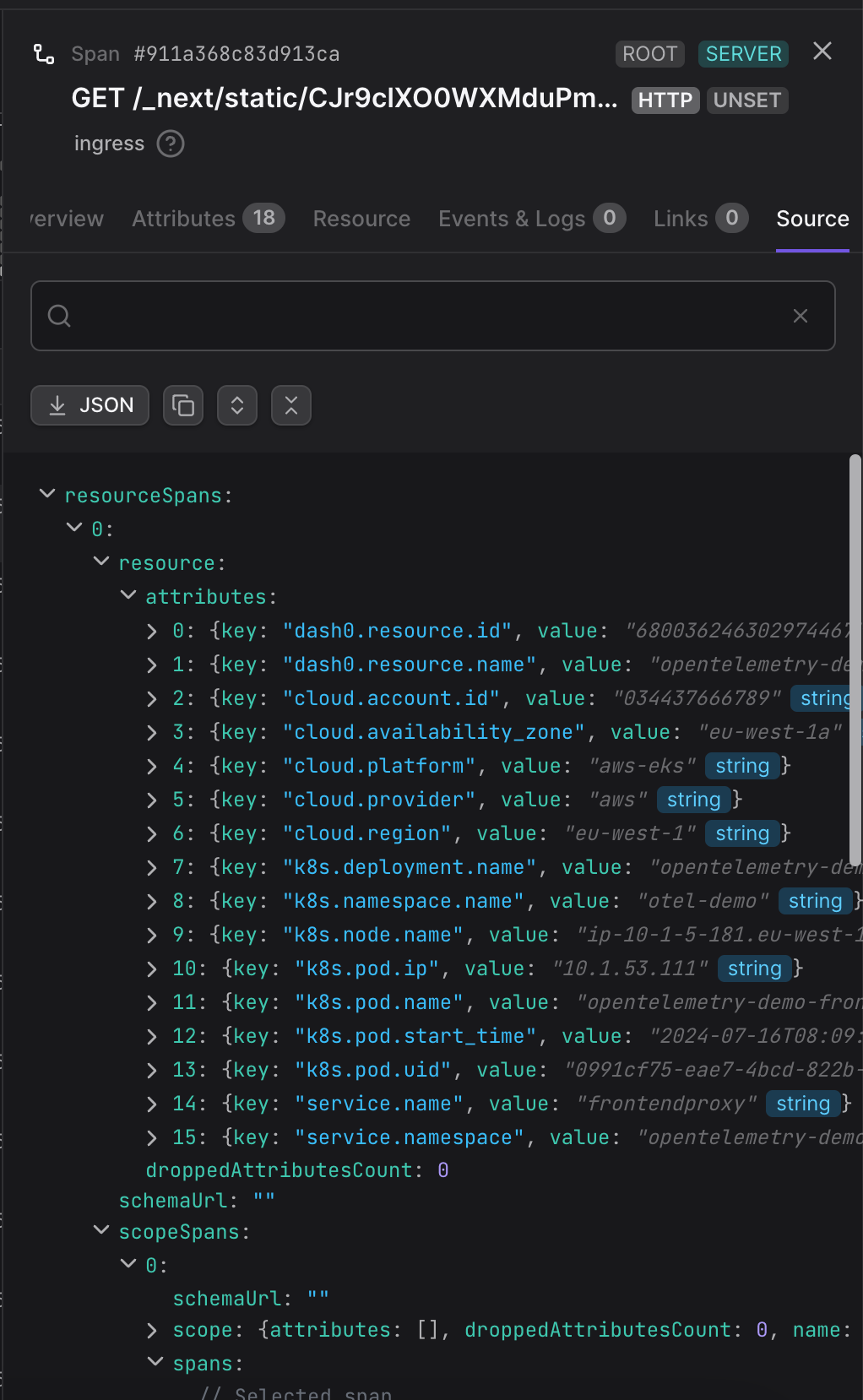Download the source as JSON
Viewport: 863px width, 1400px height.
click(x=90, y=405)
